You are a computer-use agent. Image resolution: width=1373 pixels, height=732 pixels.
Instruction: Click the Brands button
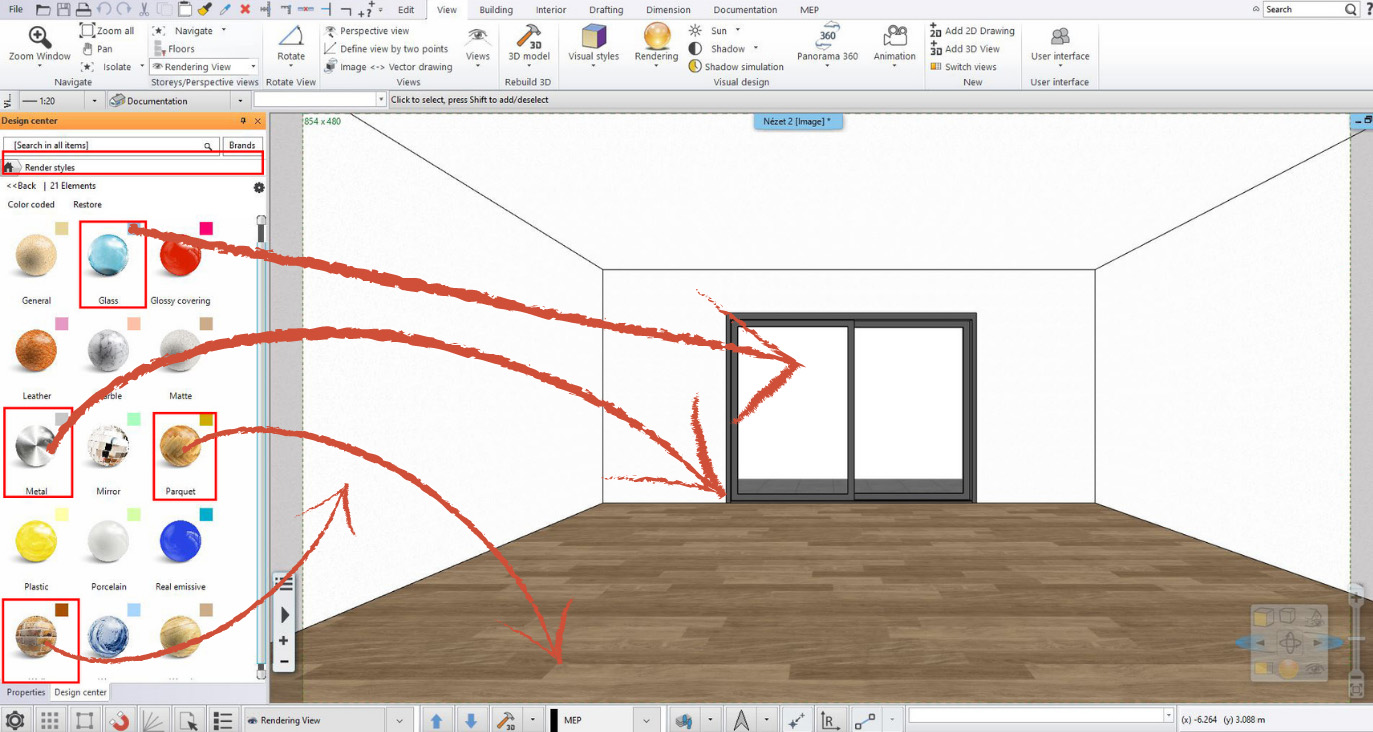242,145
